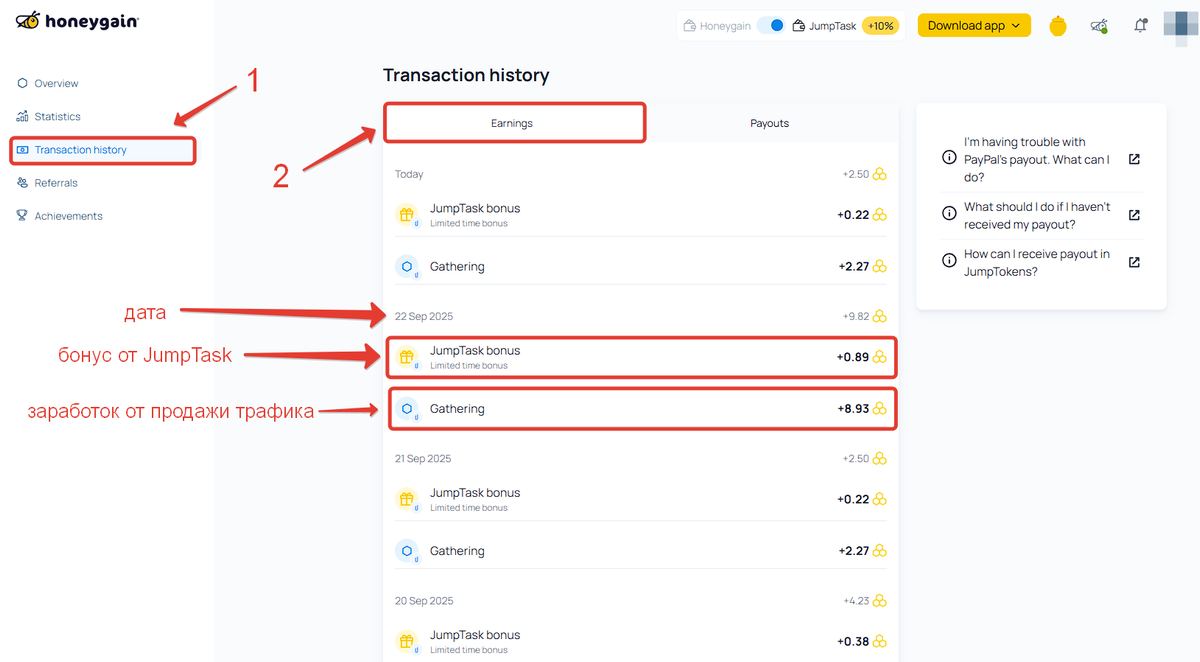
Task: Open Achievements in the sidebar
Action: 68,216
